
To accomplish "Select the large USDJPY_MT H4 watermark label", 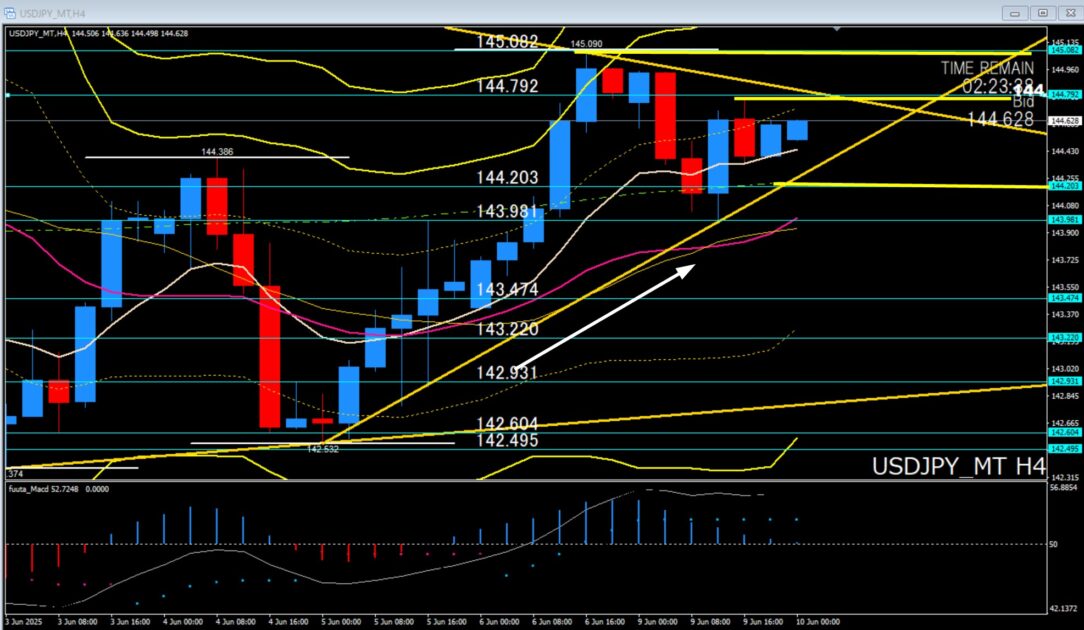I will tap(958, 466).
